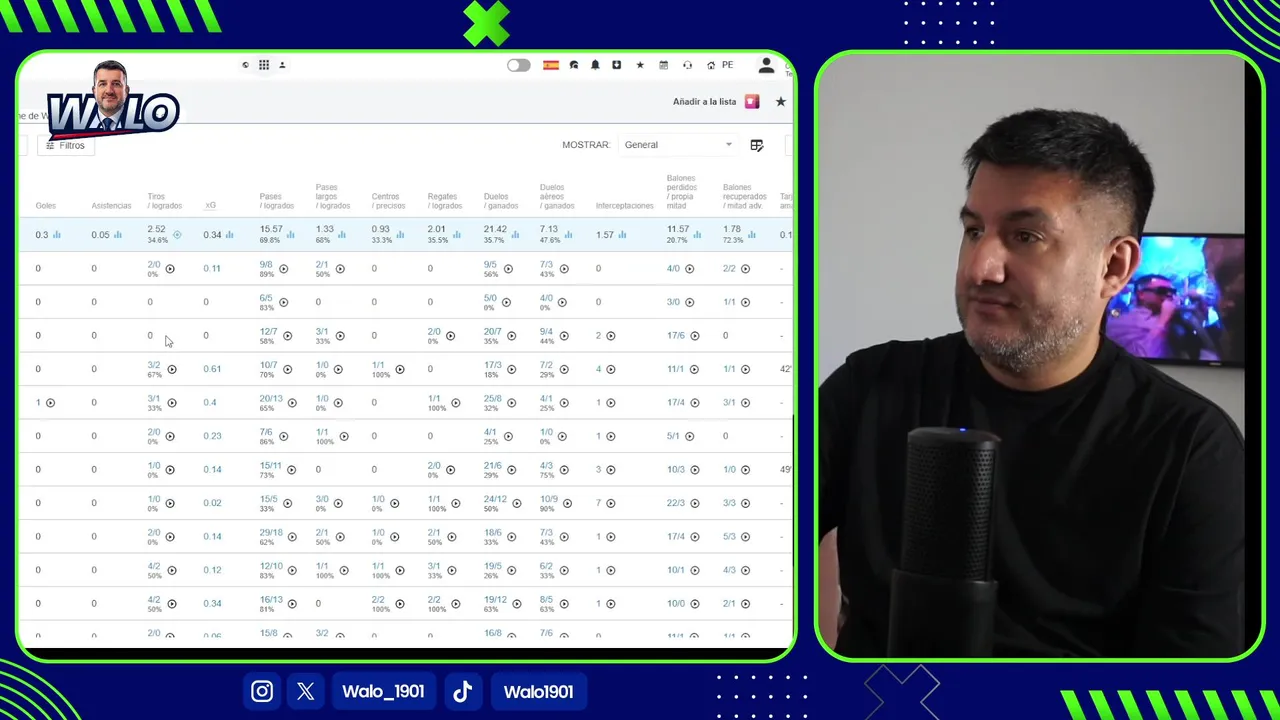Open chart icon next to 1.57 interceptions
This screenshot has width=1280, height=720.
pyautogui.click(x=622, y=235)
